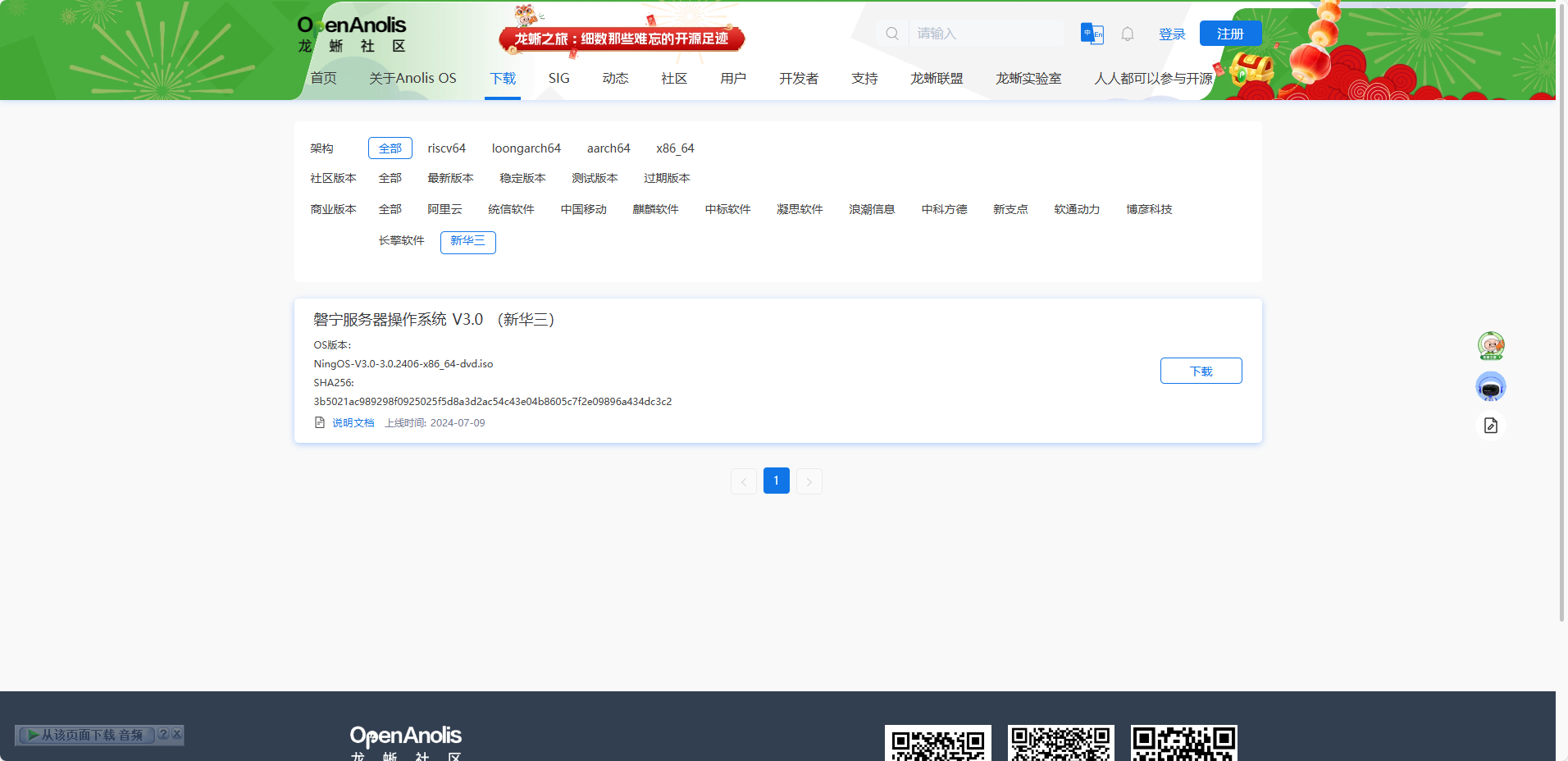Switch language with the translate icon
The height and width of the screenshot is (761, 1568).
[1092, 34]
